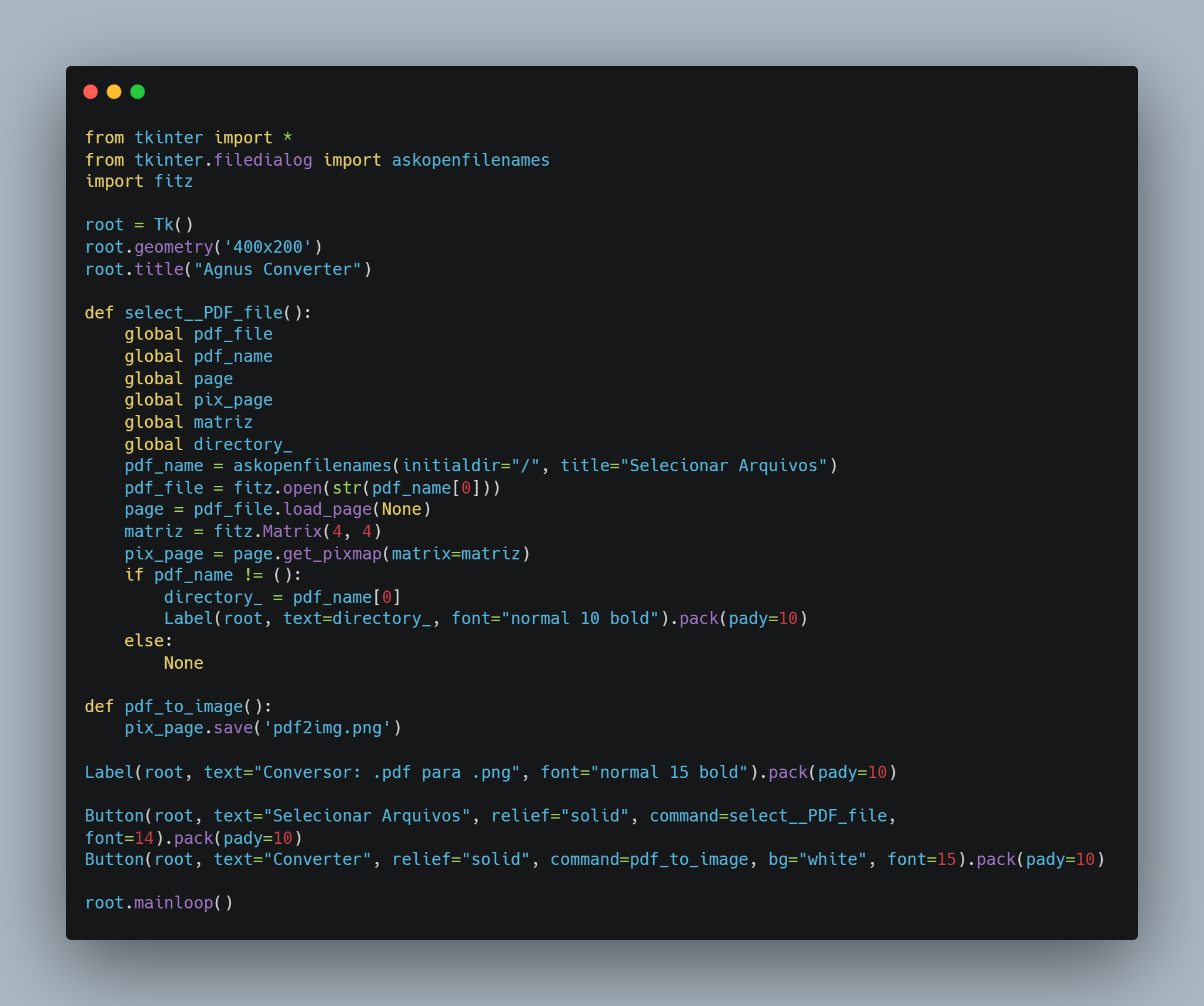Image resolution: width=1204 pixels, height=1006 pixels.
Task: Select the root.mainloop() call
Action: pyautogui.click(x=159, y=903)
